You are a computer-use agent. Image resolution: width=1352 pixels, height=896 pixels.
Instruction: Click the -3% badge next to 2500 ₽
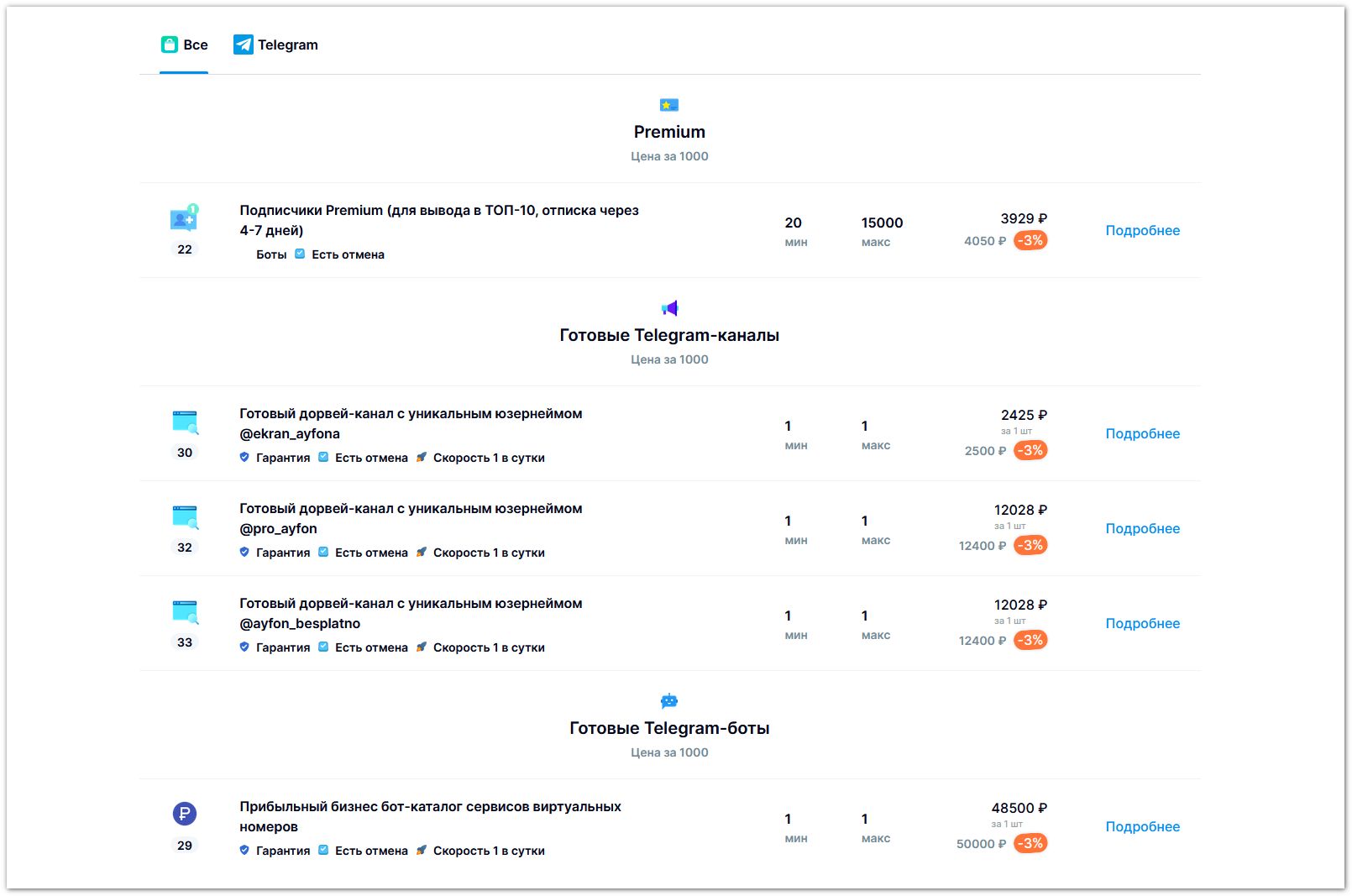[x=1030, y=451]
